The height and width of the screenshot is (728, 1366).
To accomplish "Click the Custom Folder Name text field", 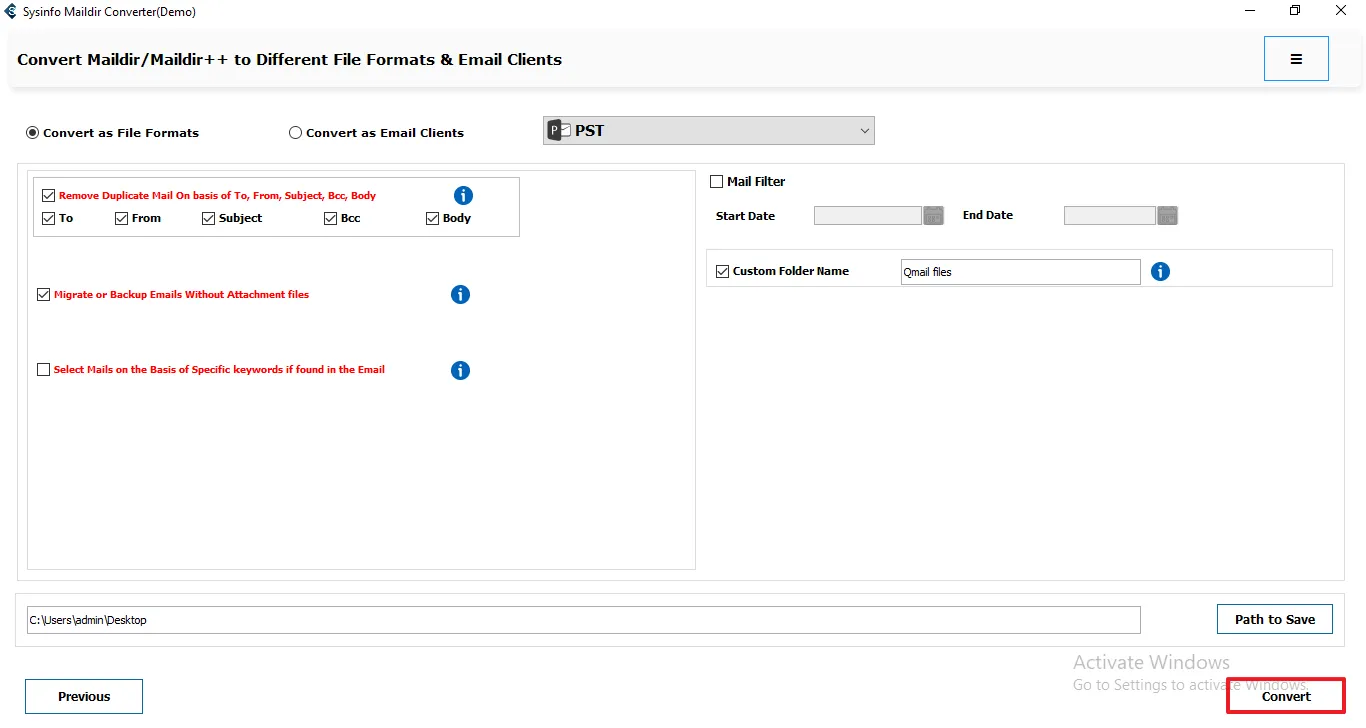I will coord(1019,272).
